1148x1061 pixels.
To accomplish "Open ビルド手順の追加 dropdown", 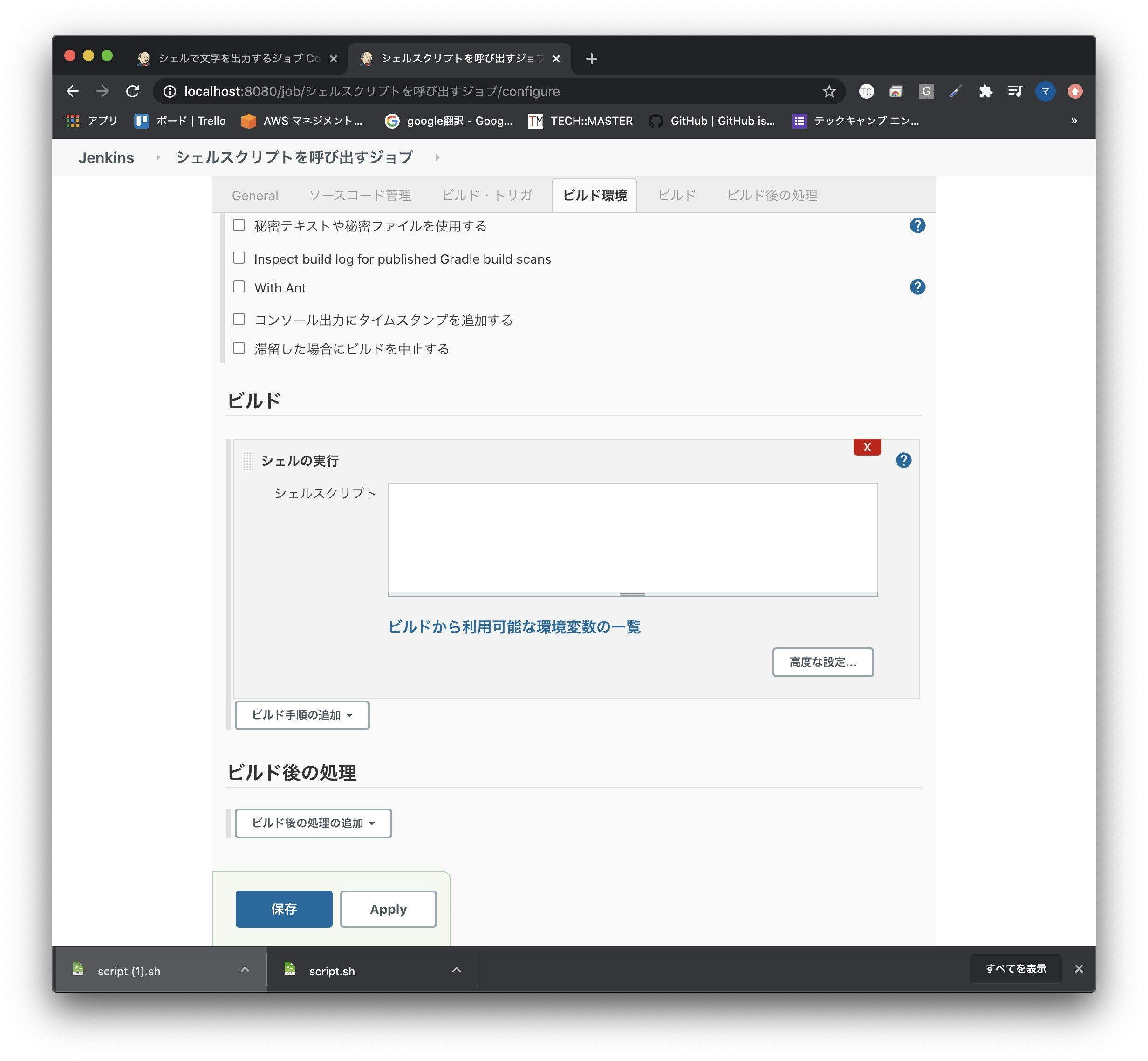I will 302,715.
